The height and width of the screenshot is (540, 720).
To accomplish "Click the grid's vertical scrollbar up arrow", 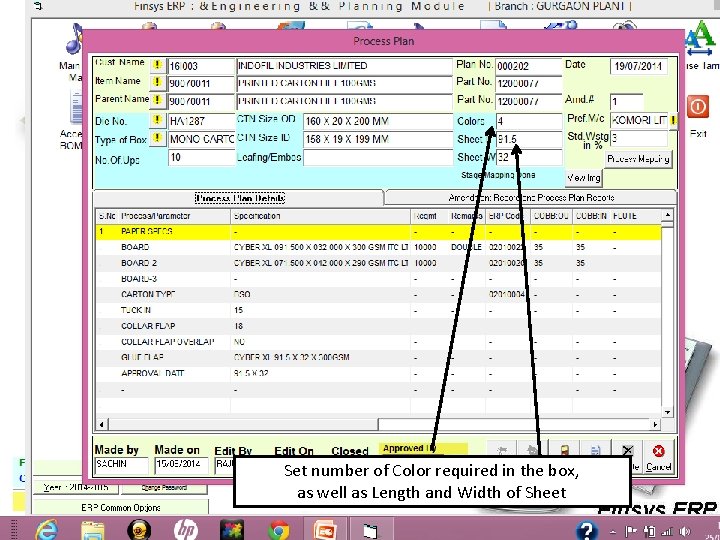I will tap(667, 215).
